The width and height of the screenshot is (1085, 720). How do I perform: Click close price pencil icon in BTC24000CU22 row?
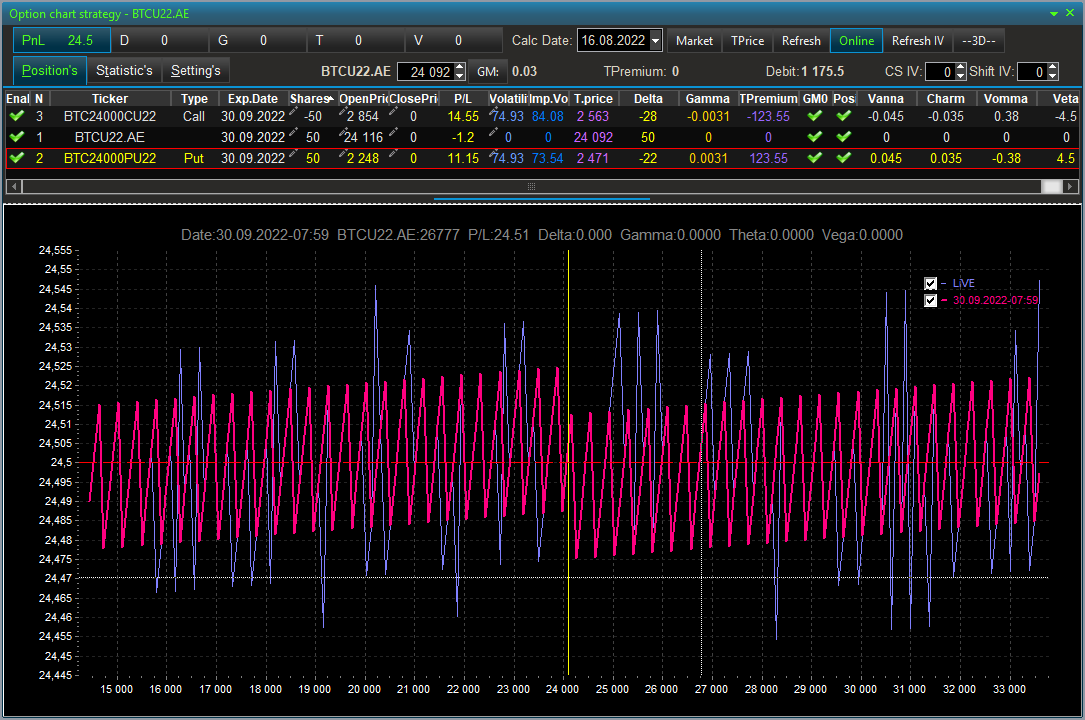click(x=393, y=111)
